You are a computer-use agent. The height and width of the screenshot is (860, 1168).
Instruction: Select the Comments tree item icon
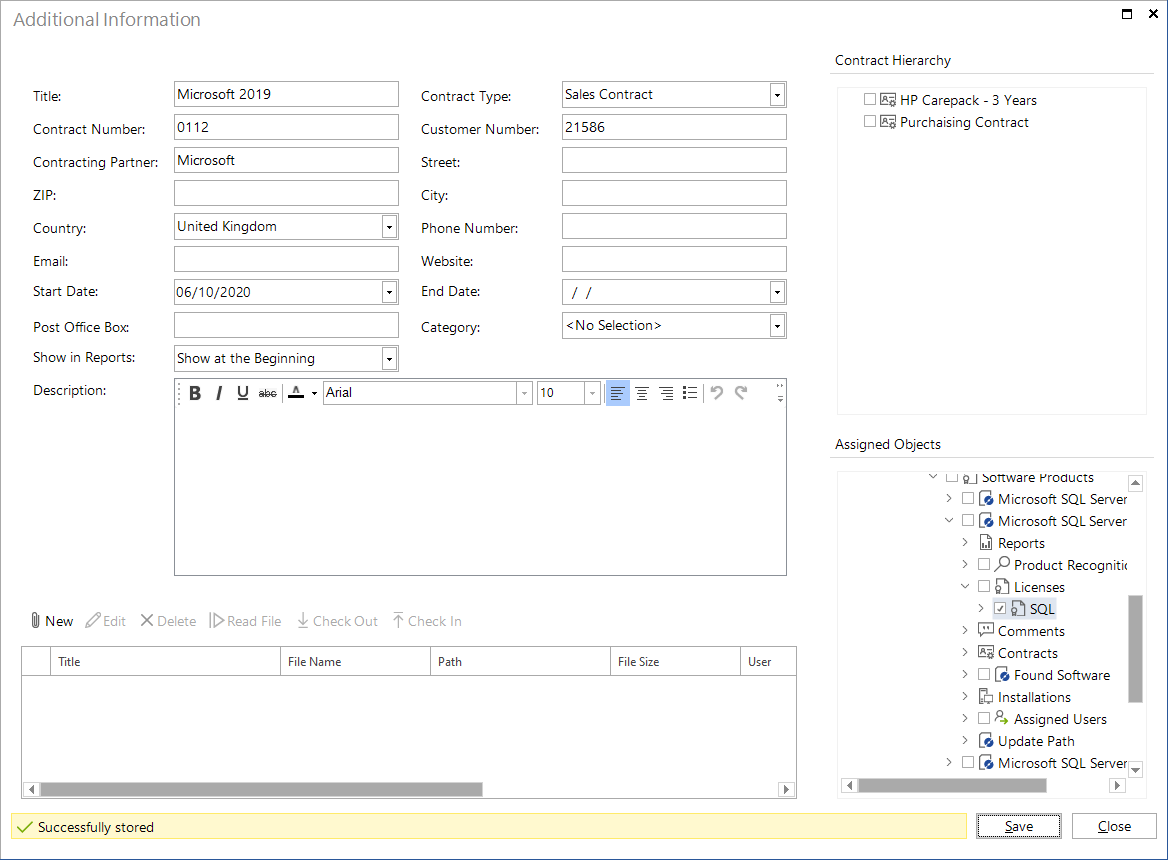click(x=986, y=630)
